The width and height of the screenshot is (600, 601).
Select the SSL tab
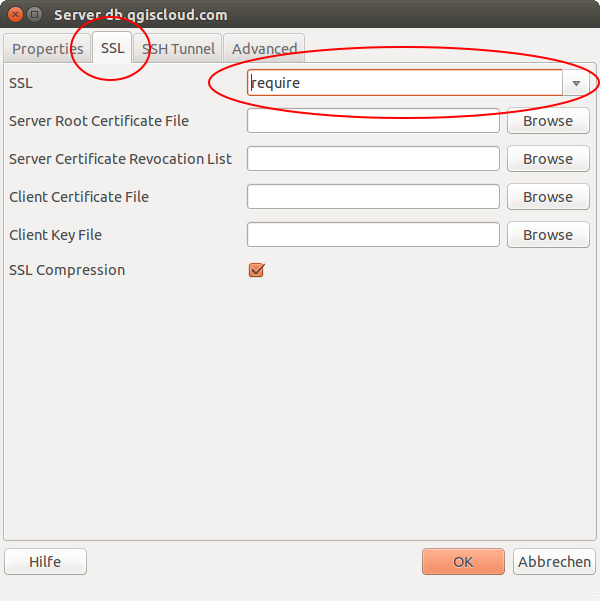point(112,48)
